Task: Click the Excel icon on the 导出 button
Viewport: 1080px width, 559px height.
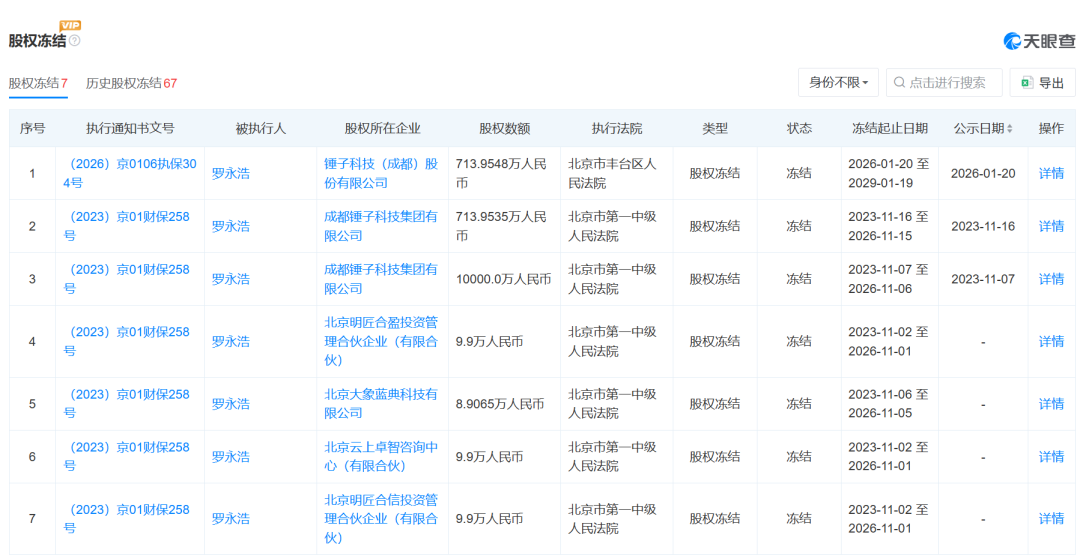Action: pos(1027,83)
